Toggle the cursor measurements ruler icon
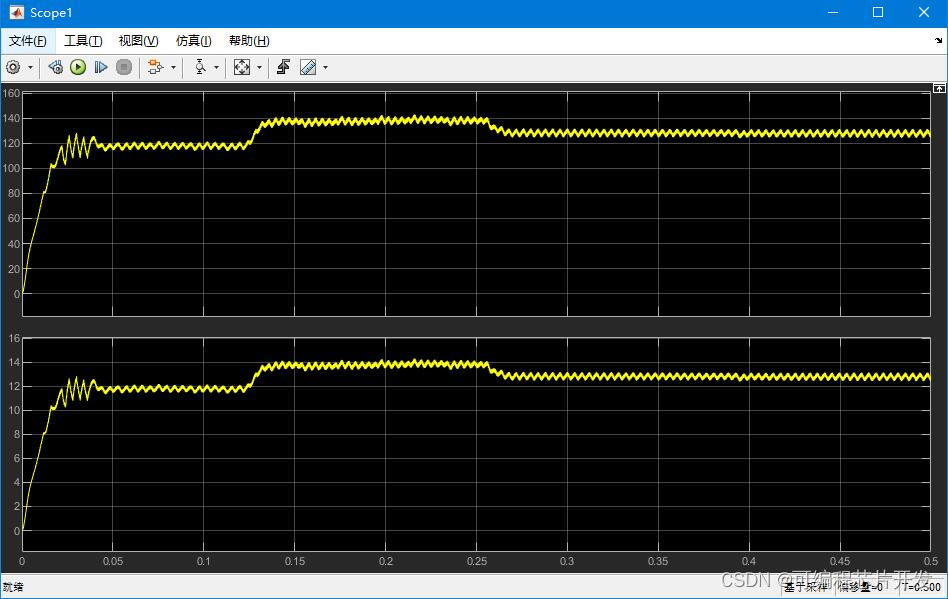Viewport: 948px width, 599px height. click(308, 67)
